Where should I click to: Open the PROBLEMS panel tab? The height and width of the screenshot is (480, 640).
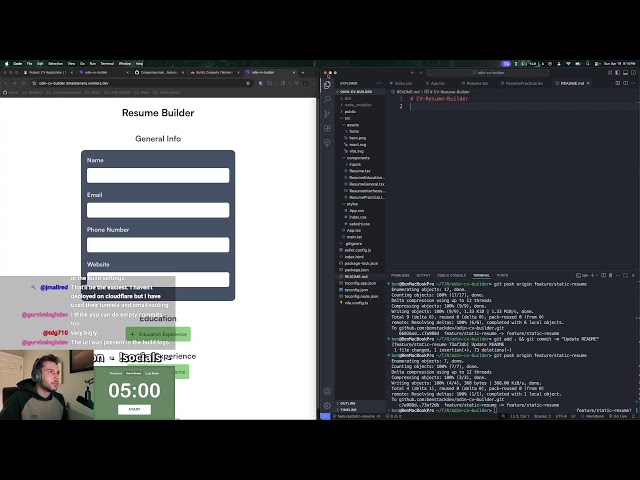400,276
